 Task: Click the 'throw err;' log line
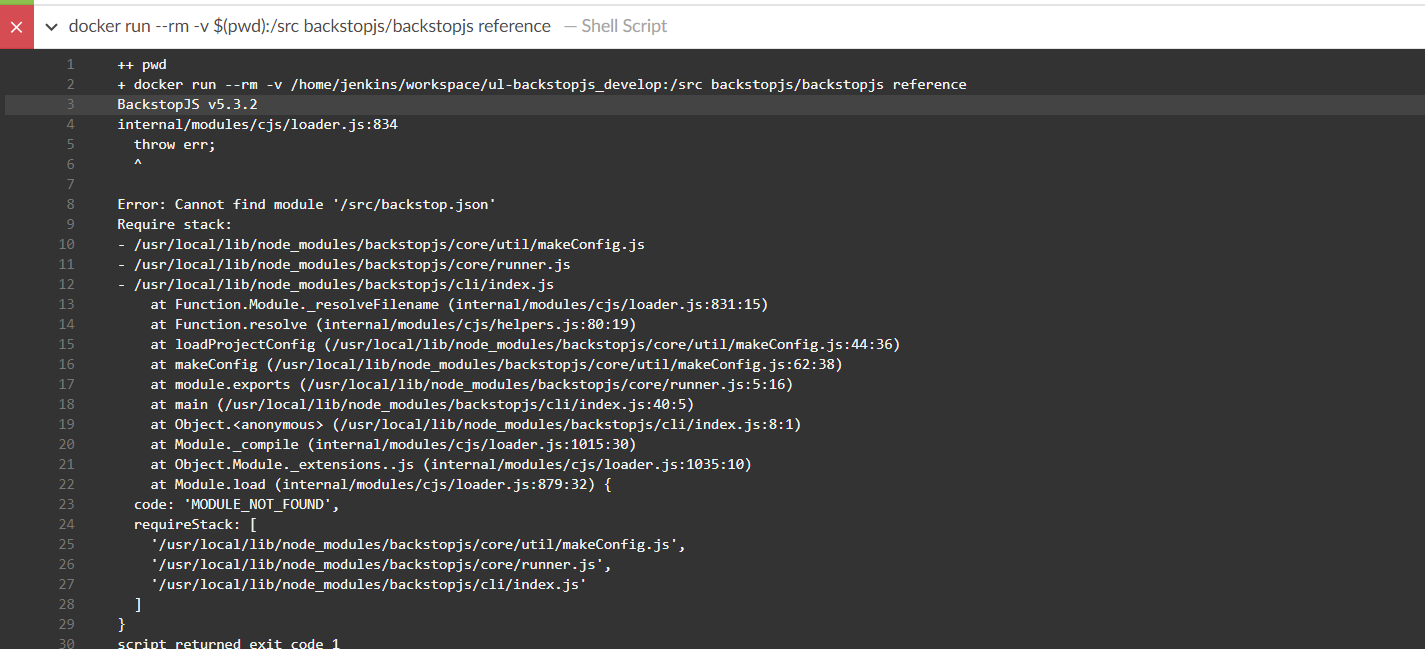(175, 144)
